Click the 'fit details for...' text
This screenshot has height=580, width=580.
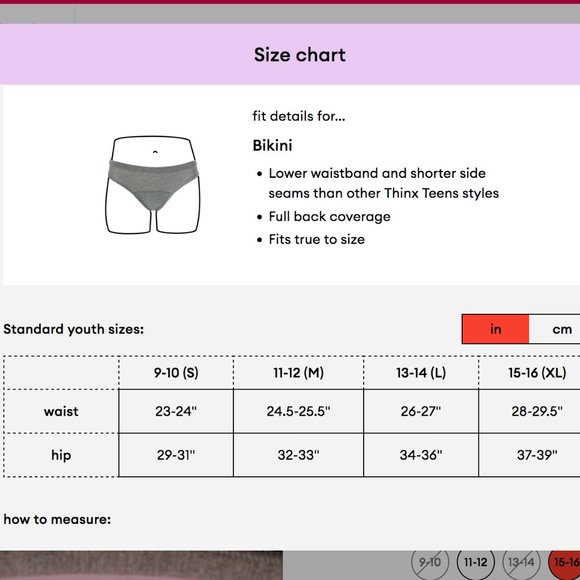click(x=299, y=116)
